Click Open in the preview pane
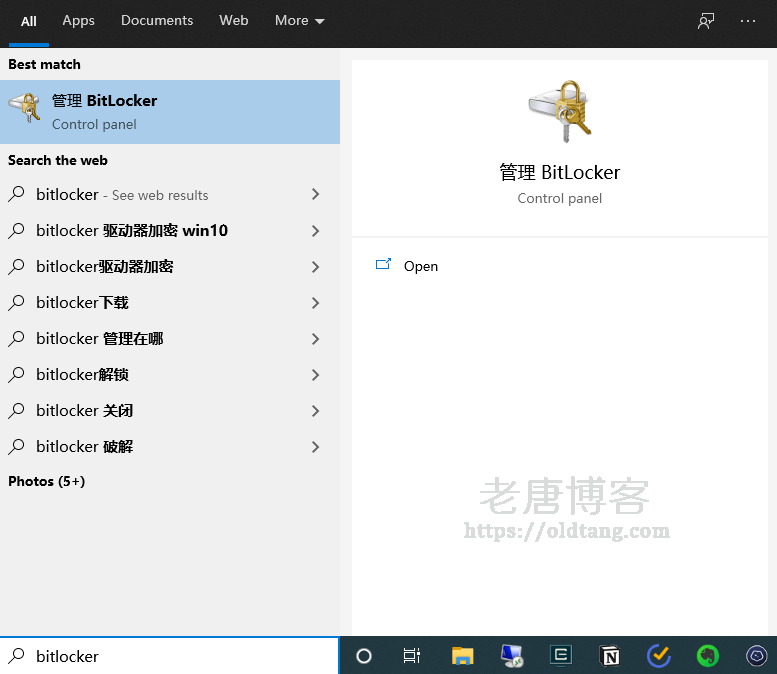This screenshot has width=777, height=674. [x=420, y=266]
